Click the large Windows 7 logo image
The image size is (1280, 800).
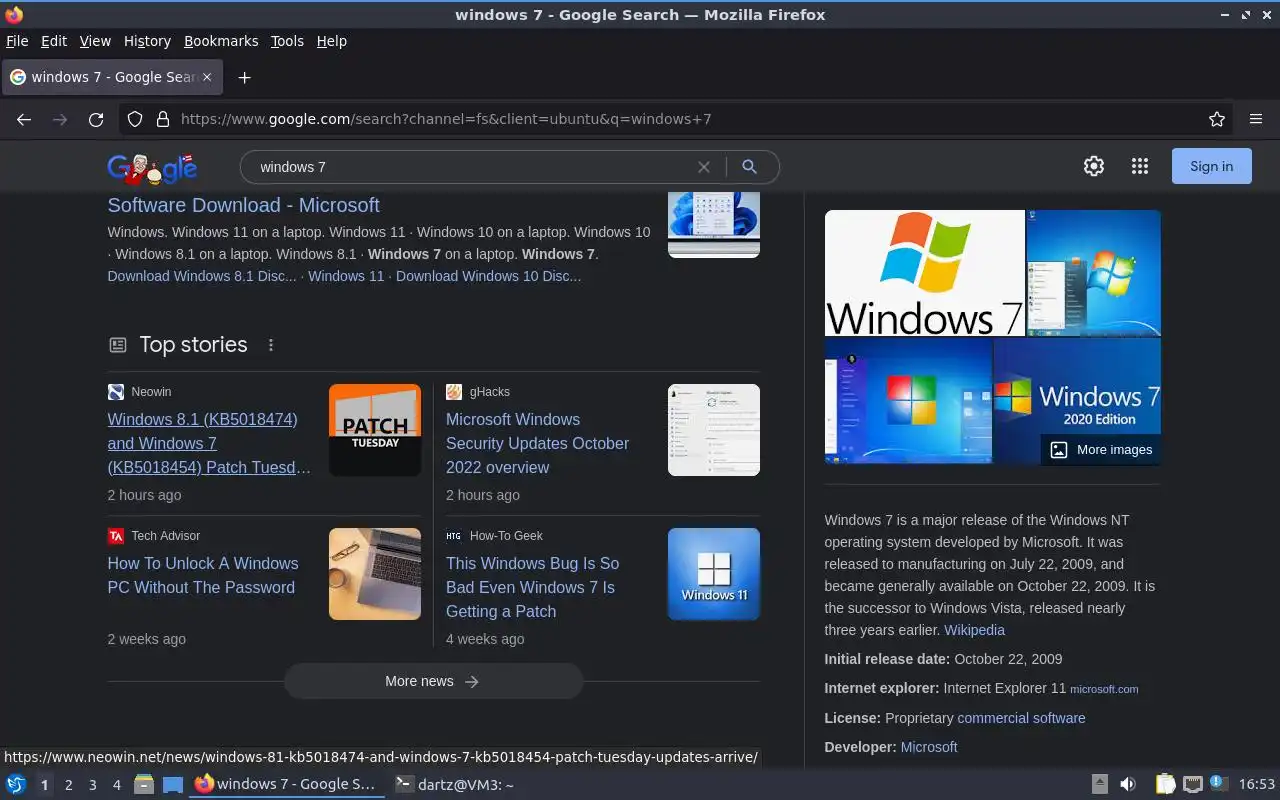(925, 273)
